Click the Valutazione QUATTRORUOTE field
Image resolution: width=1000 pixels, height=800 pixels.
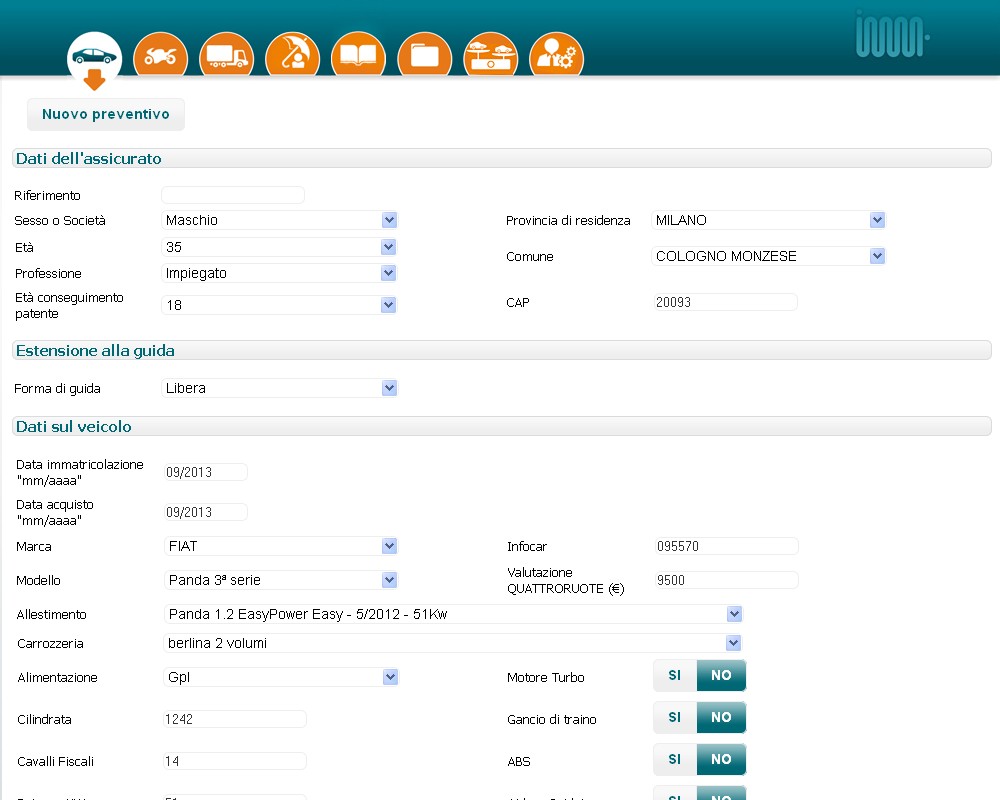[726, 580]
